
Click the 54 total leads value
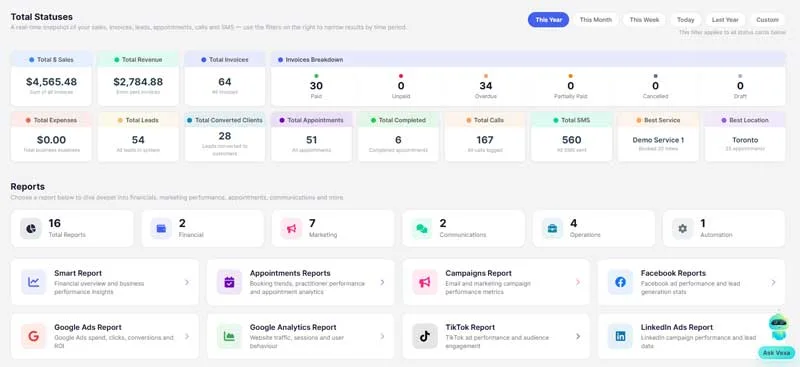click(x=138, y=140)
